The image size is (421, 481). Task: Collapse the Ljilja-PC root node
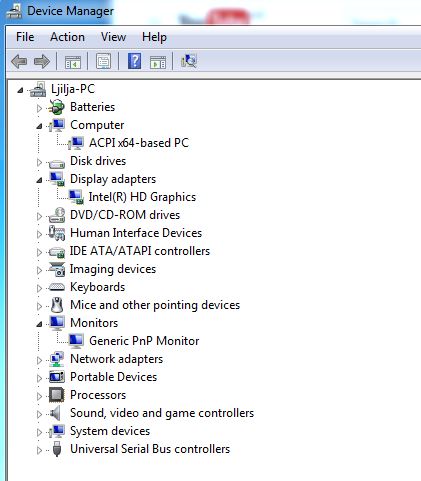(x=21, y=90)
